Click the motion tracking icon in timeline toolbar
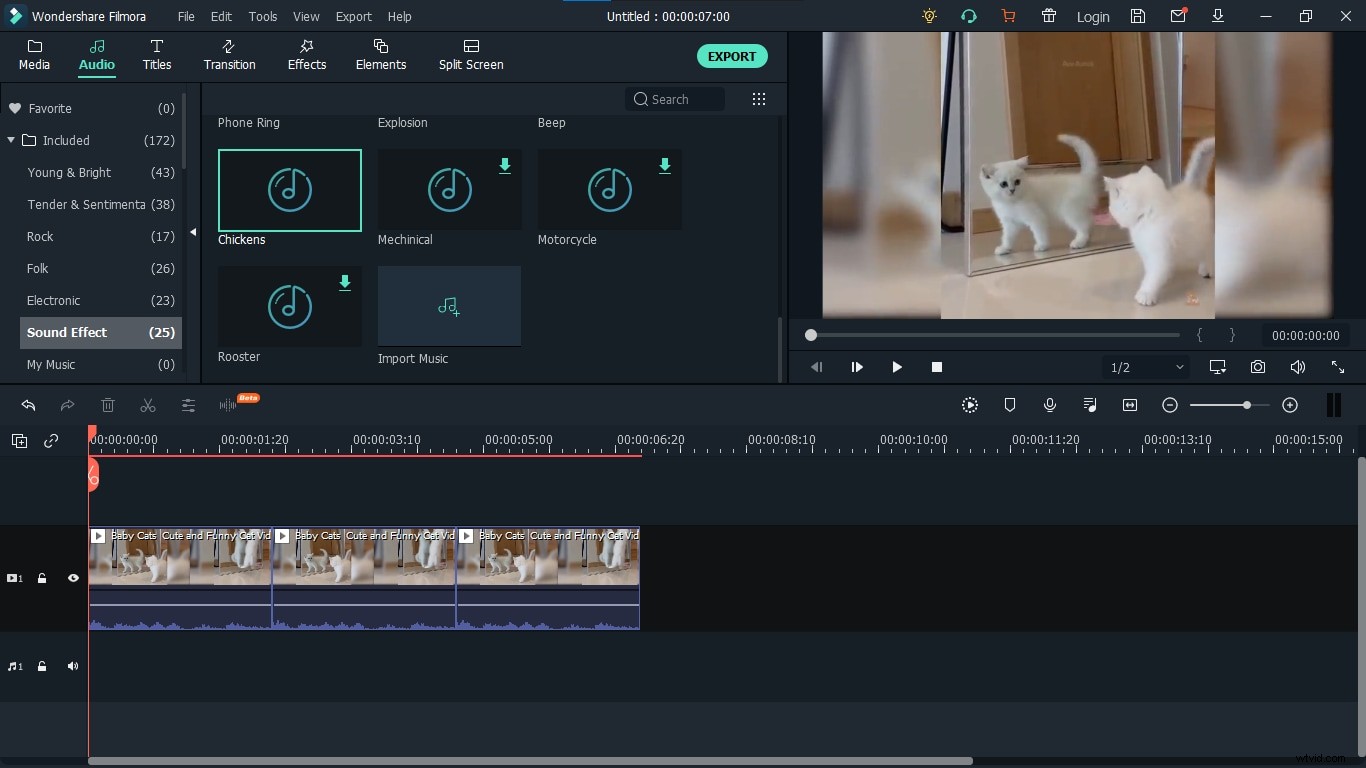This screenshot has width=1366, height=768. (969, 405)
